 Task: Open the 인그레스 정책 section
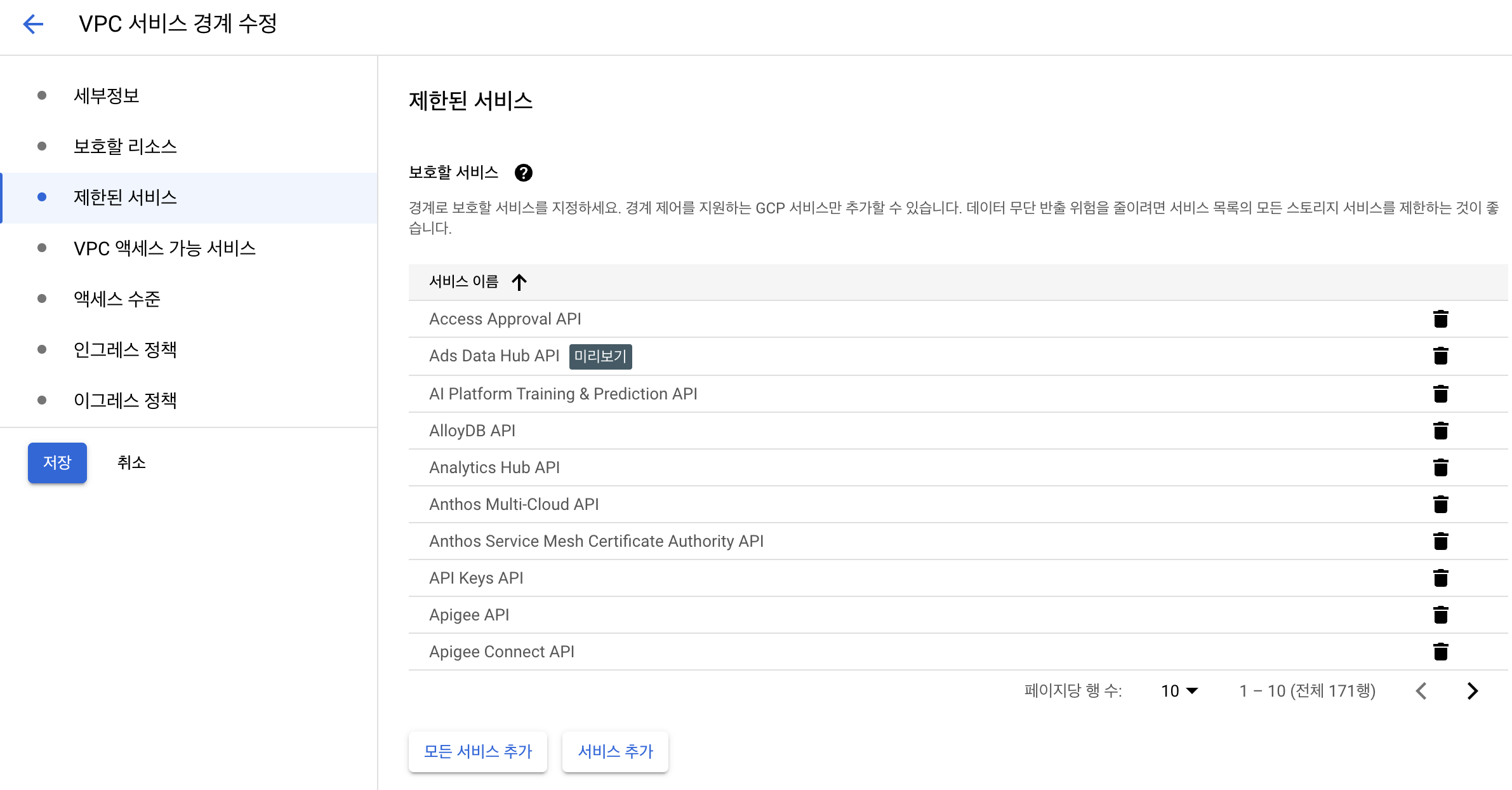pyautogui.click(x=125, y=350)
